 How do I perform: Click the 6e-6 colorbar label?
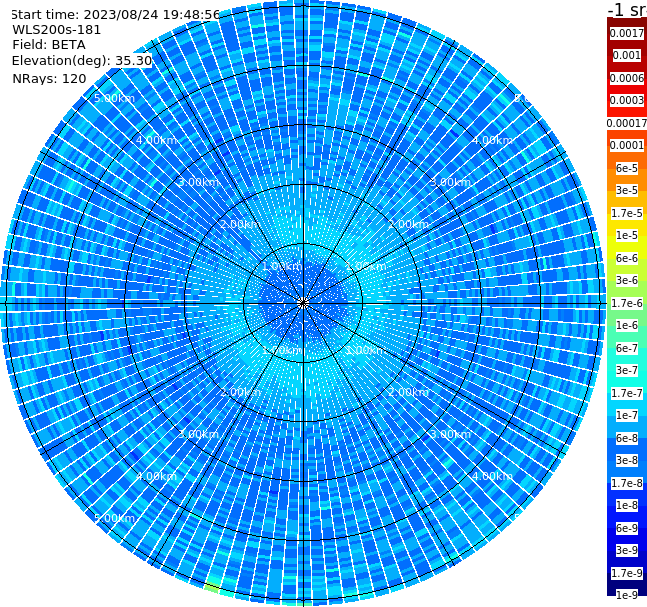point(627,258)
